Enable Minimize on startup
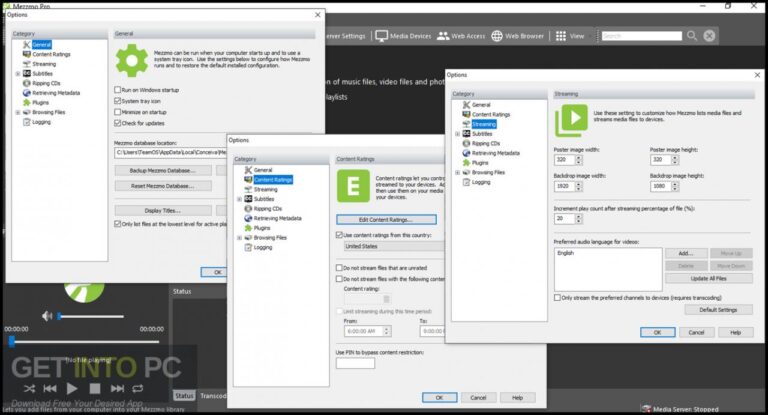This screenshot has width=768, height=415. click(118, 112)
